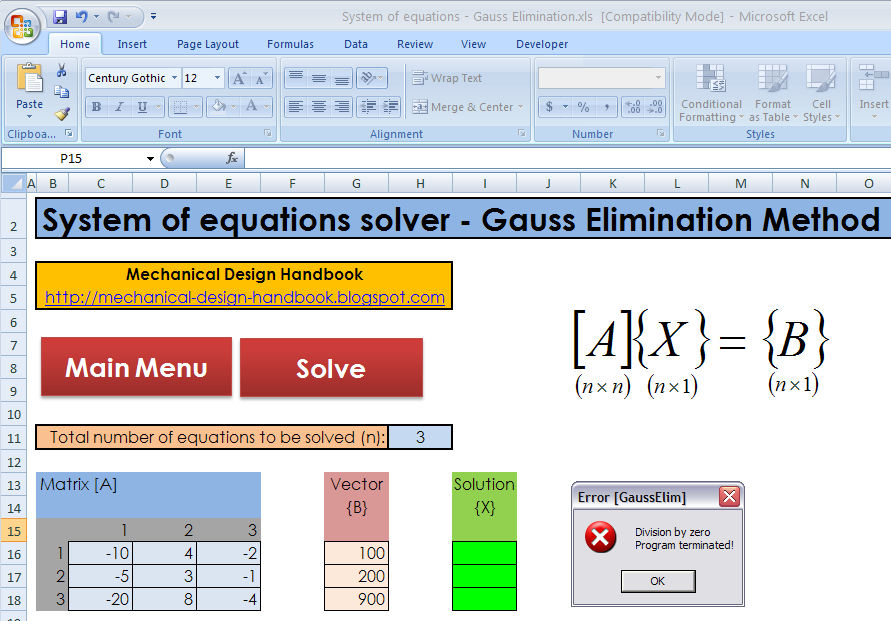Open the Developer tab
Image resolution: width=891 pixels, height=621 pixels.
point(542,44)
